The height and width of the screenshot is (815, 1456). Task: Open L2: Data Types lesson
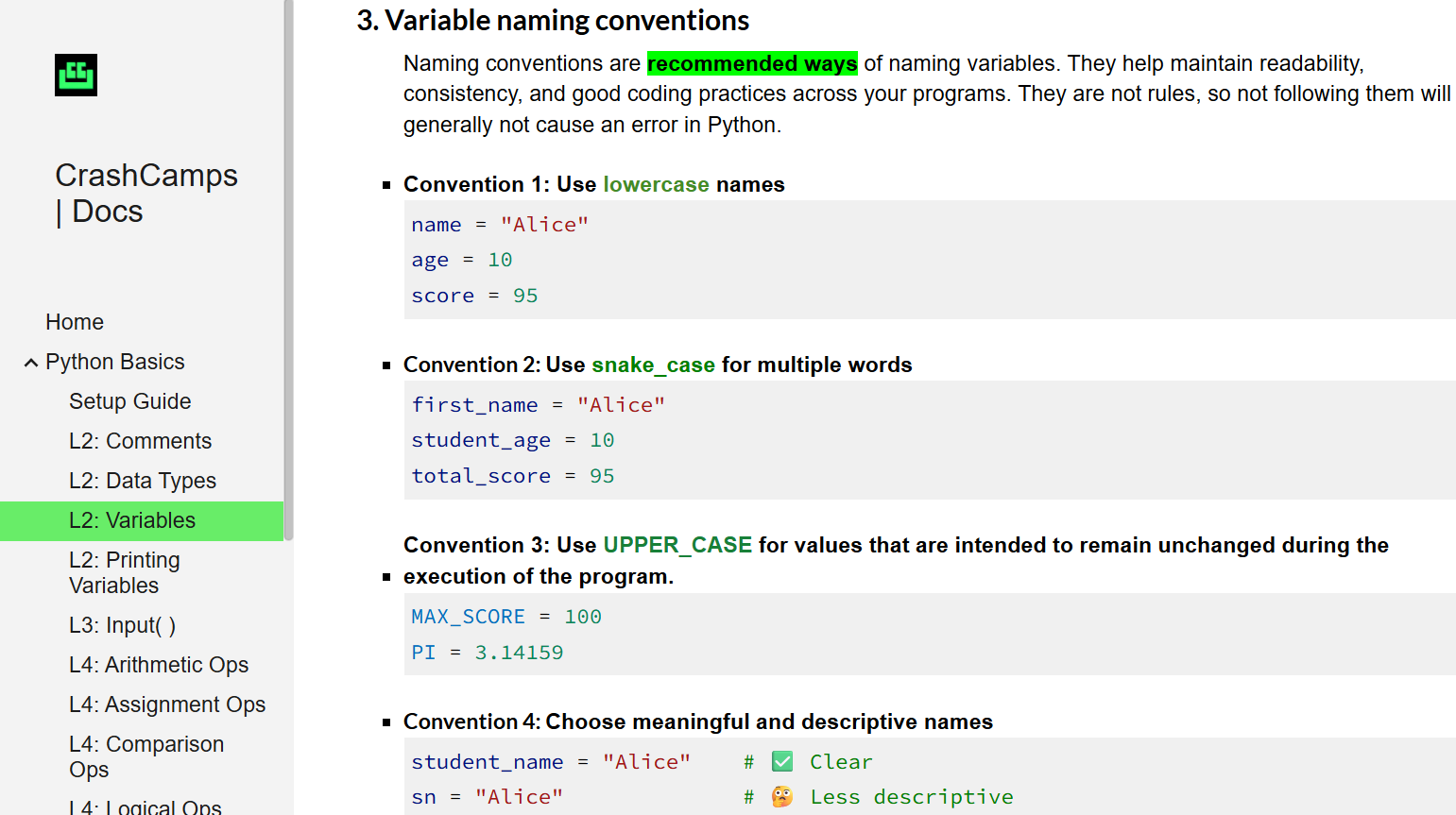pyautogui.click(x=143, y=481)
